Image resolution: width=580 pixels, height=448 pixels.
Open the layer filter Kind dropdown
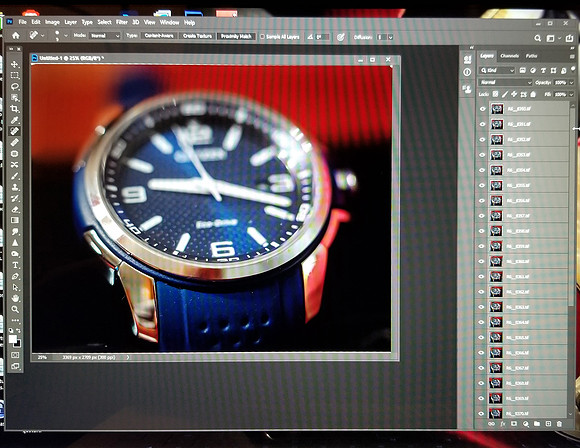click(497, 70)
